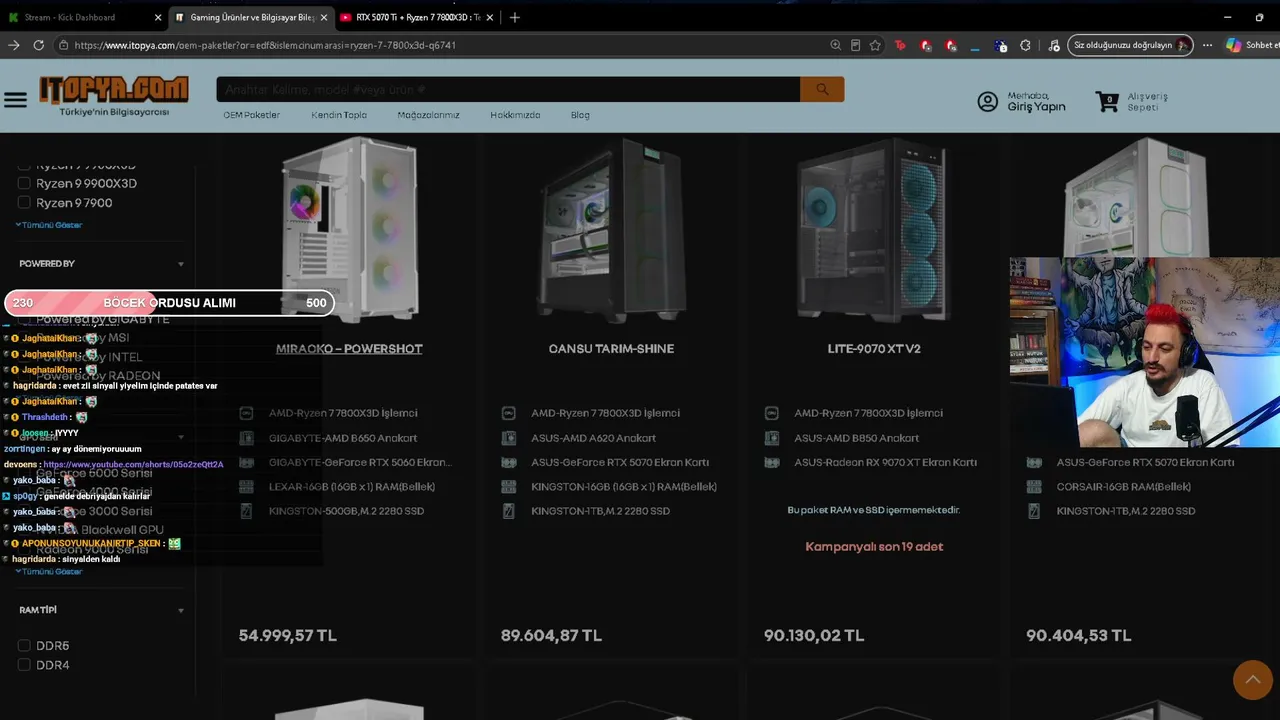Click the Kampanyalı son 19 adet text
The image size is (1280, 720).
pos(874,547)
